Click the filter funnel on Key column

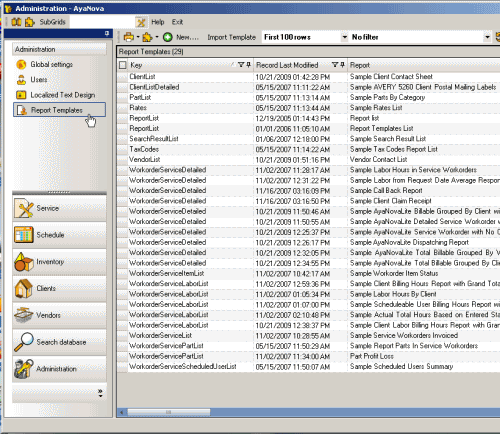241,65
